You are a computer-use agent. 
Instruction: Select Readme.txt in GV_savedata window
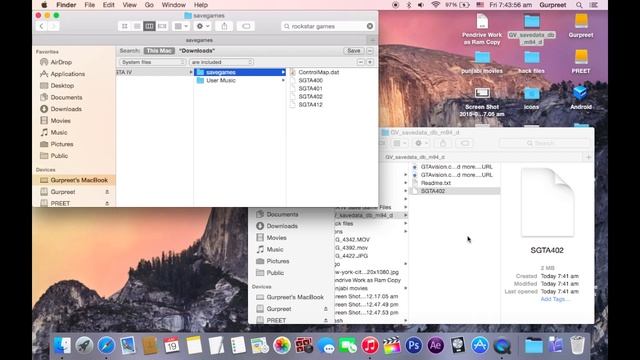pyautogui.click(x=436, y=183)
